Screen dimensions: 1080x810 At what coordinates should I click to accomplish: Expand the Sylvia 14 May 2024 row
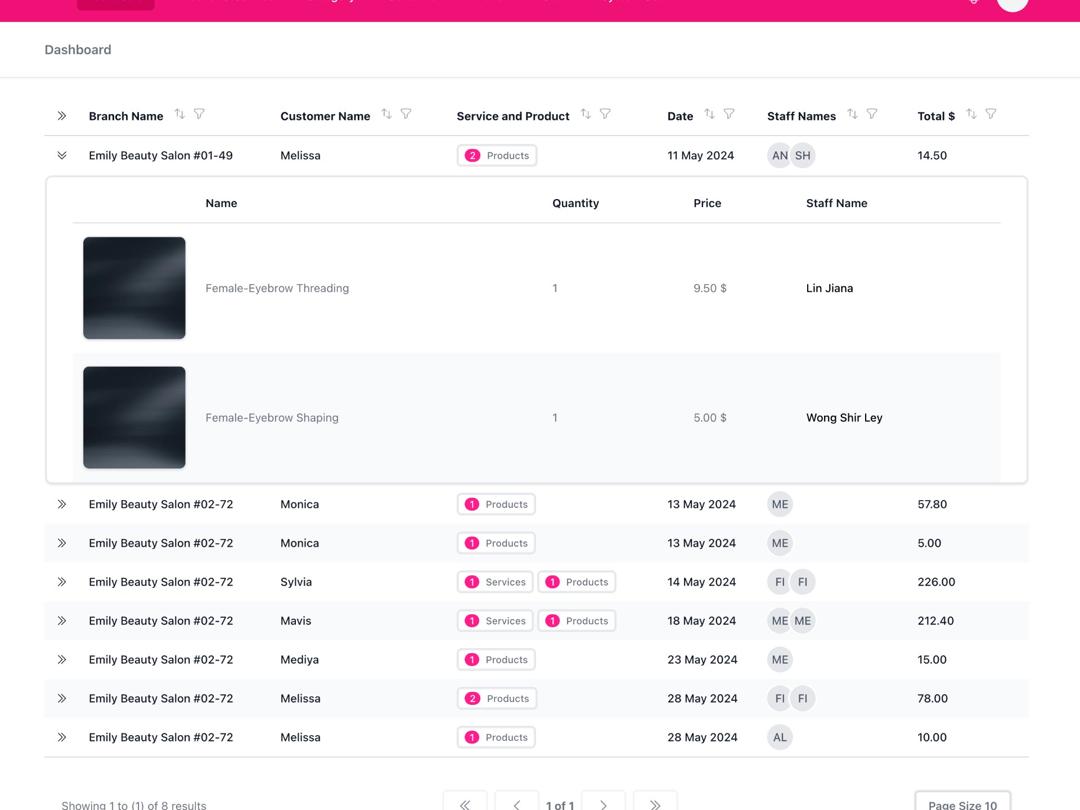coord(62,582)
